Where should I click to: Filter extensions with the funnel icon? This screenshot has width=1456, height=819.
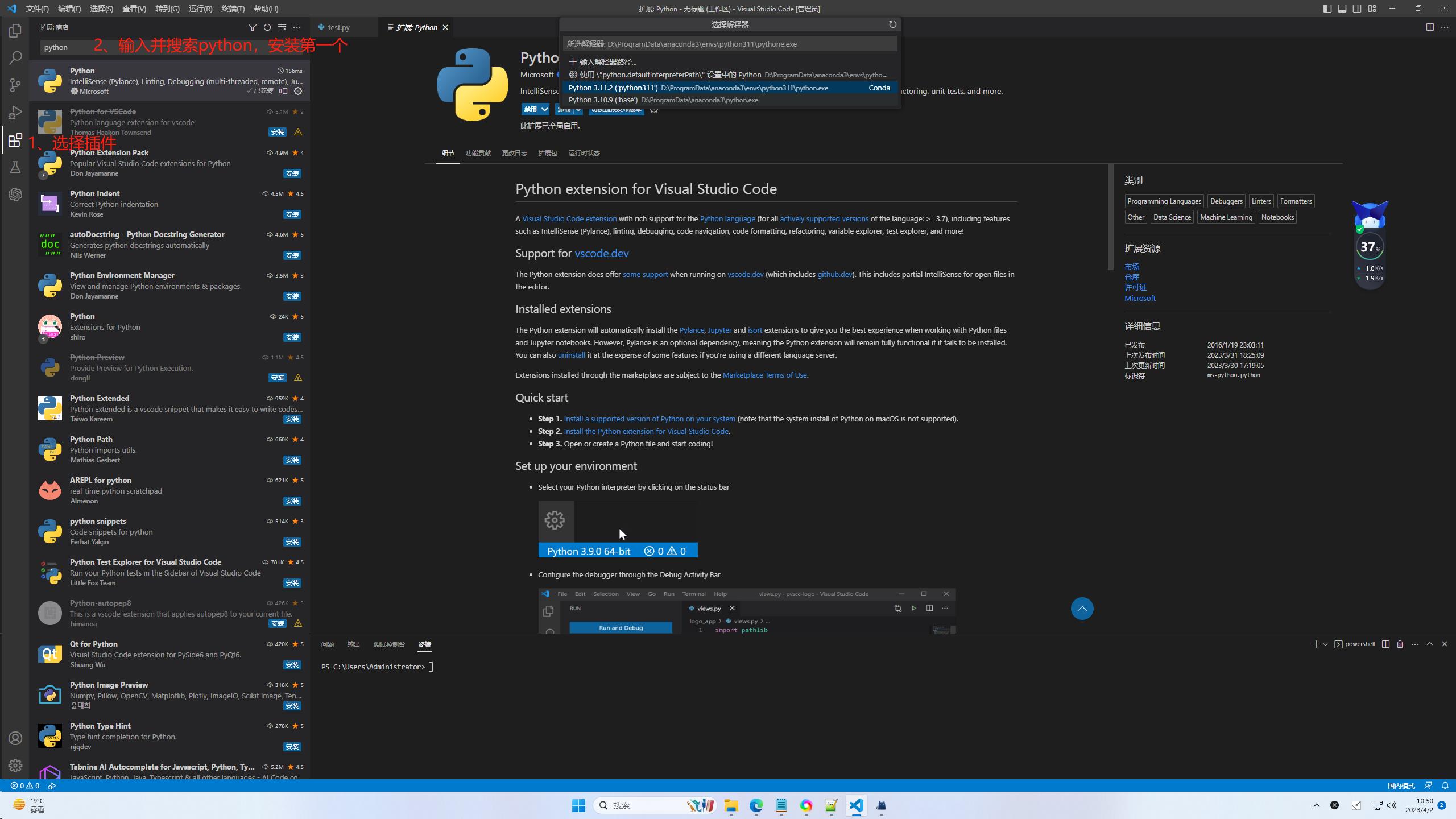point(253,27)
